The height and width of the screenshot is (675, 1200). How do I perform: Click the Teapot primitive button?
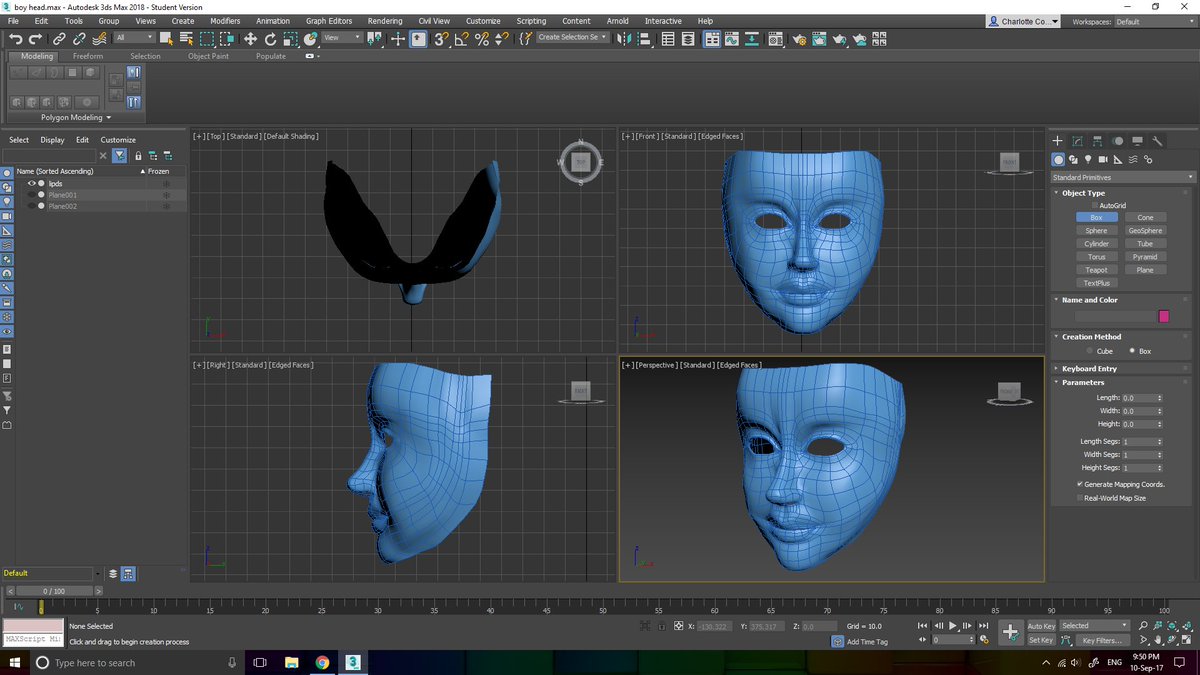[1095, 269]
